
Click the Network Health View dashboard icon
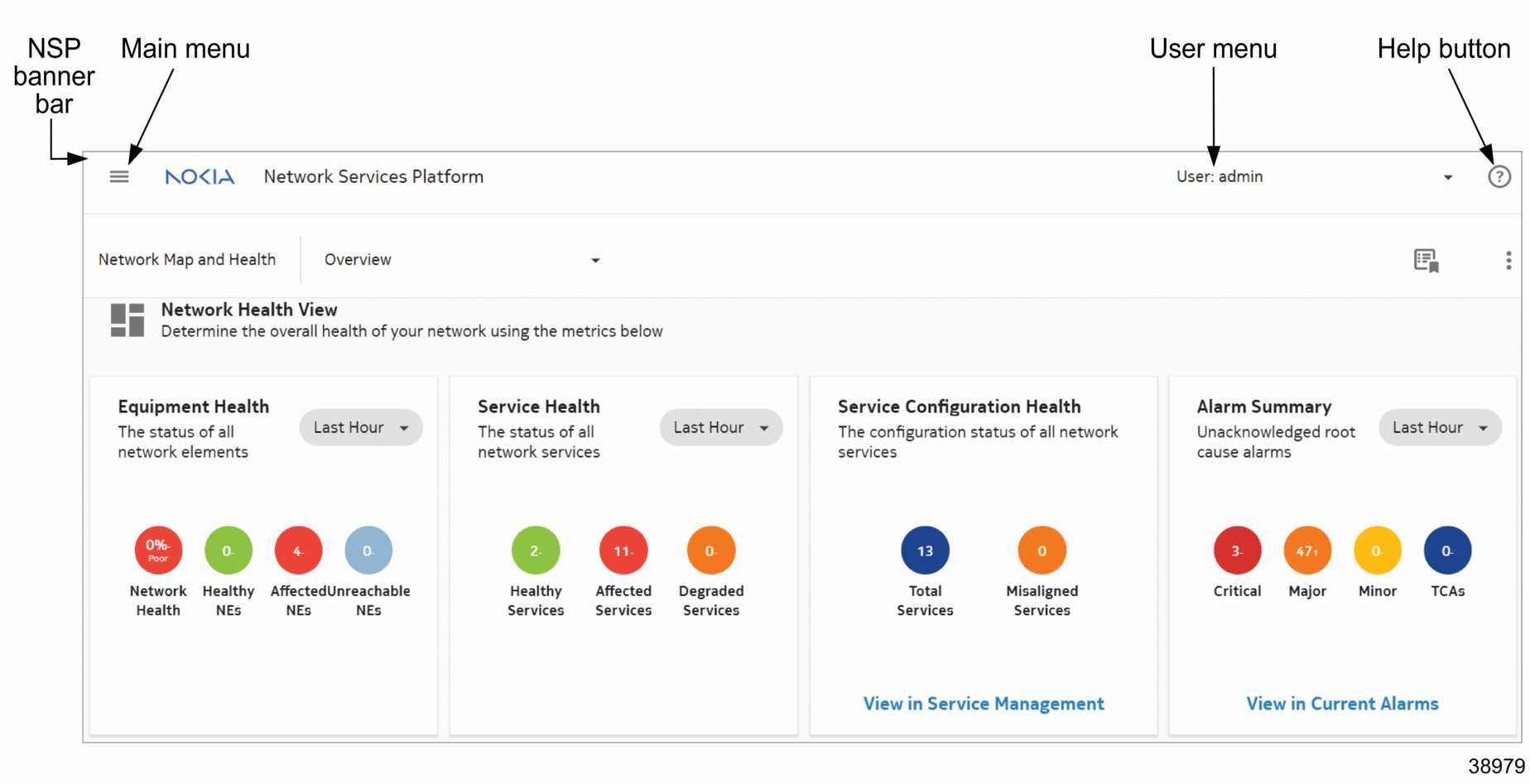point(127,320)
